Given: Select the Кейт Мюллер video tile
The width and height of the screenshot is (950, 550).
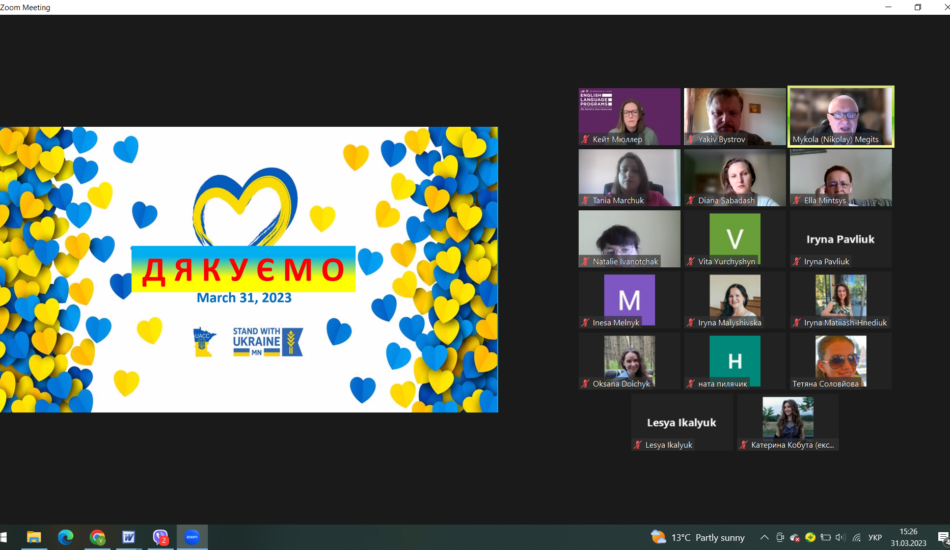Looking at the screenshot, I should (x=629, y=116).
